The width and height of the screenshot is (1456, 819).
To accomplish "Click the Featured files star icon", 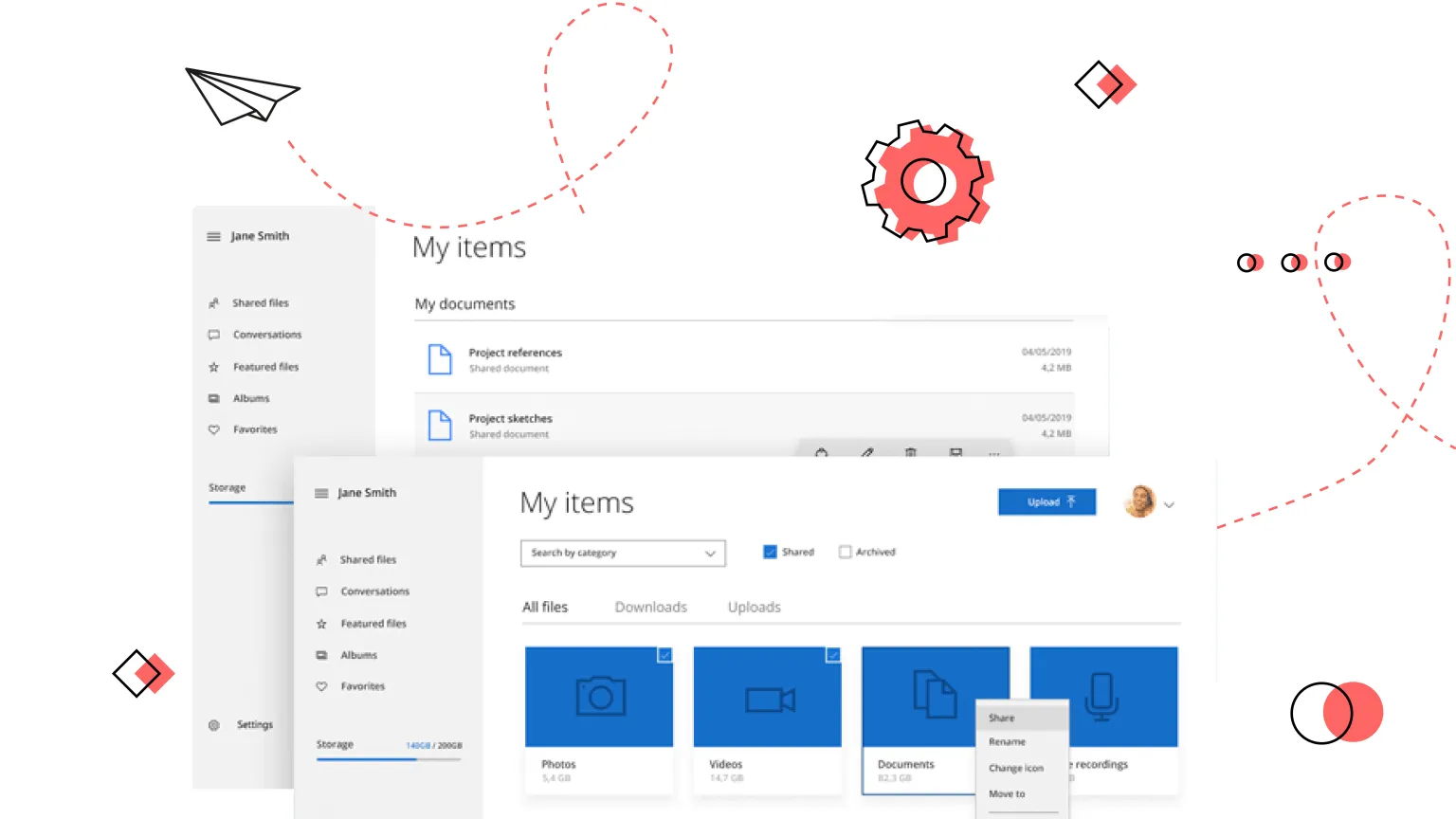I will coord(323,623).
